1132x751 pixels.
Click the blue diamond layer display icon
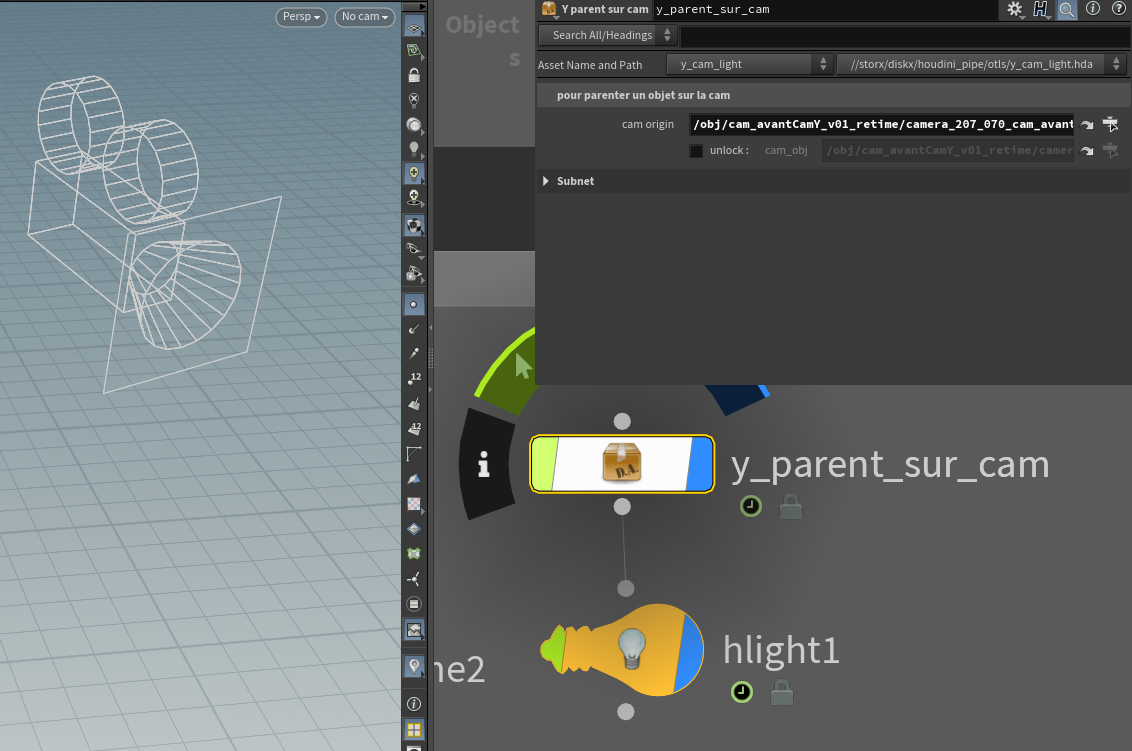(x=414, y=529)
